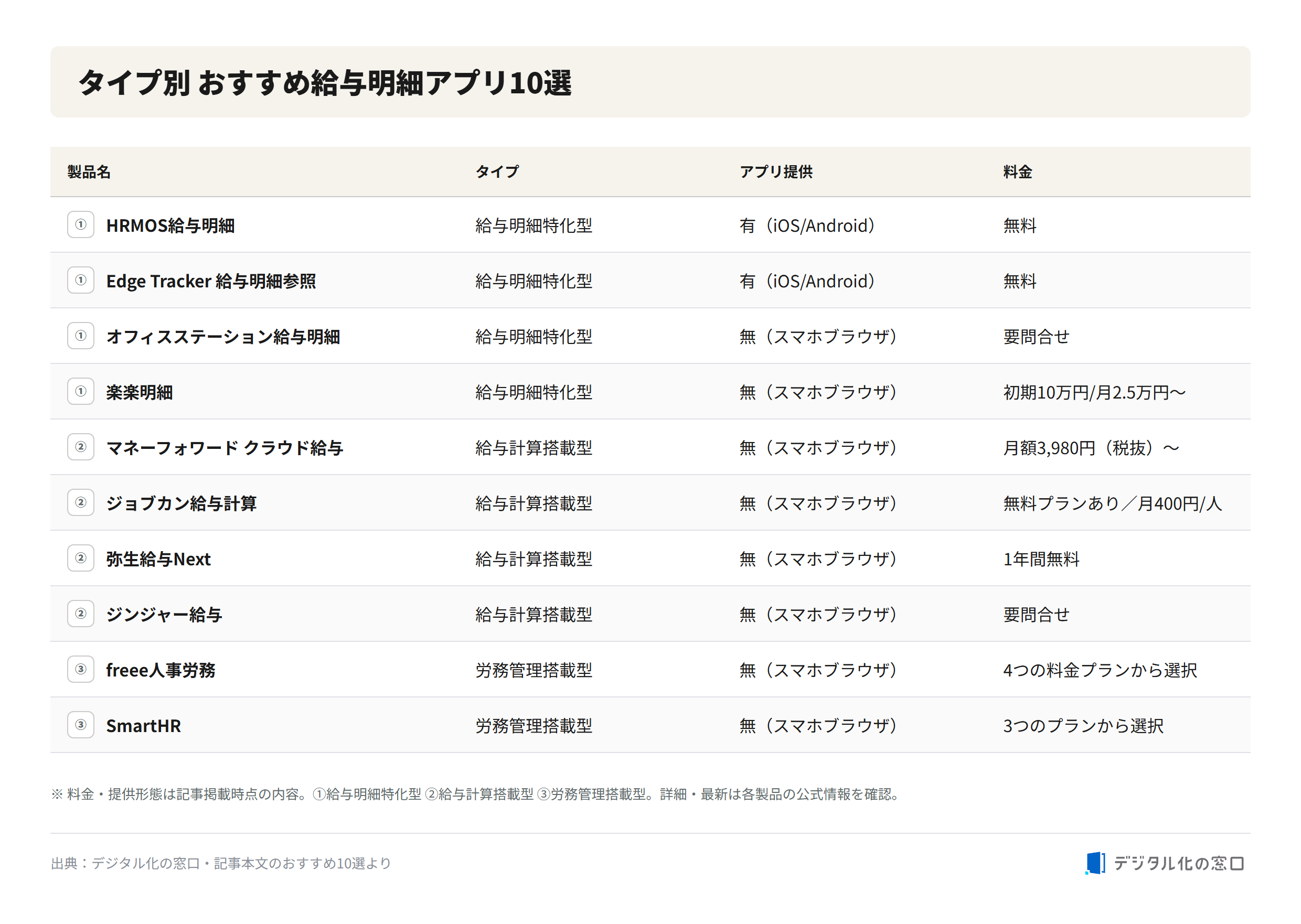This screenshot has height=924, width=1301.
Task: Click 無（スマホブラウザ） in the ジョブカン給与計算 row
Action: click(818, 503)
